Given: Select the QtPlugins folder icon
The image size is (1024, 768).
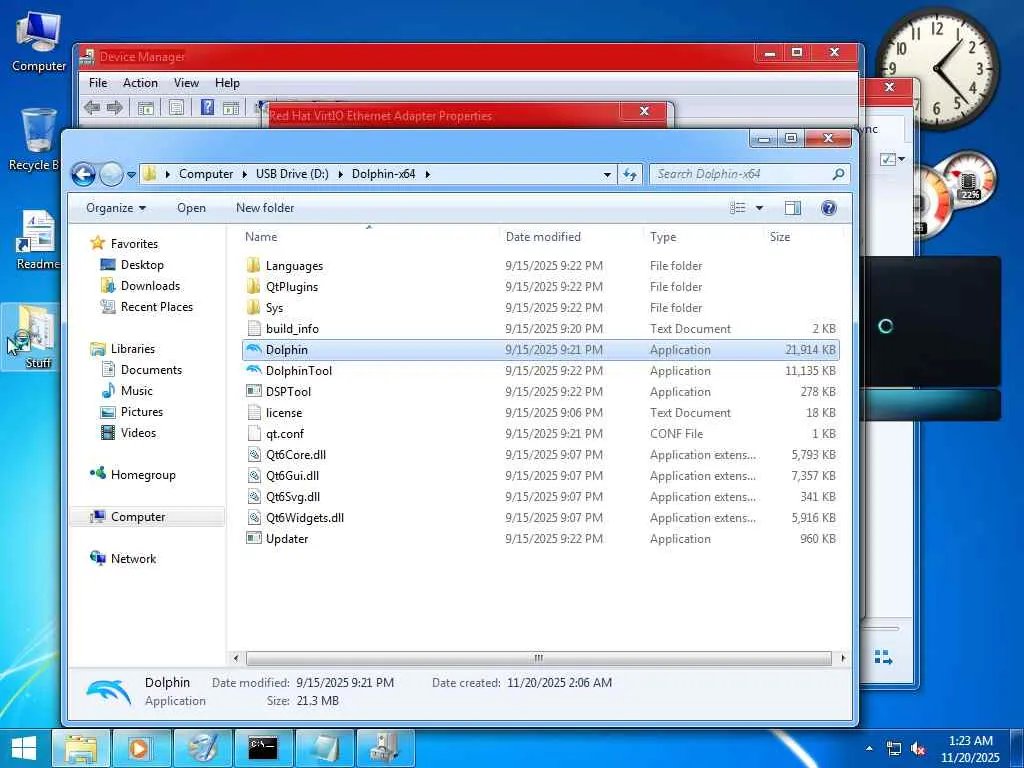Looking at the screenshot, I should (x=253, y=287).
